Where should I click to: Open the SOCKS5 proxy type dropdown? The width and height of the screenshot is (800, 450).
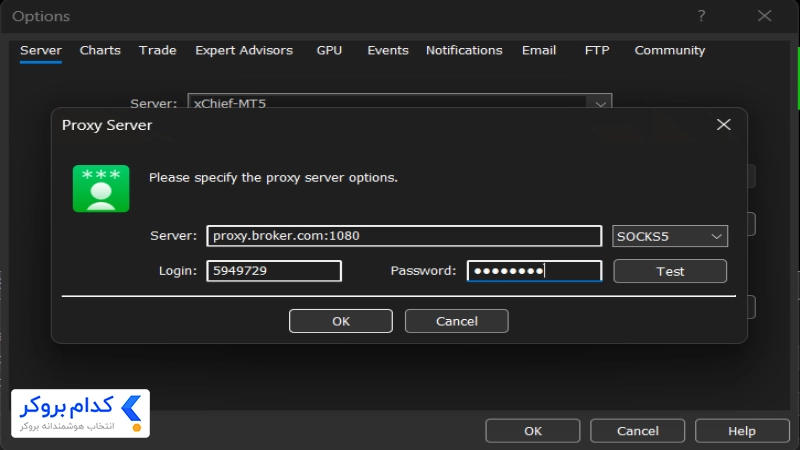click(670, 236)
